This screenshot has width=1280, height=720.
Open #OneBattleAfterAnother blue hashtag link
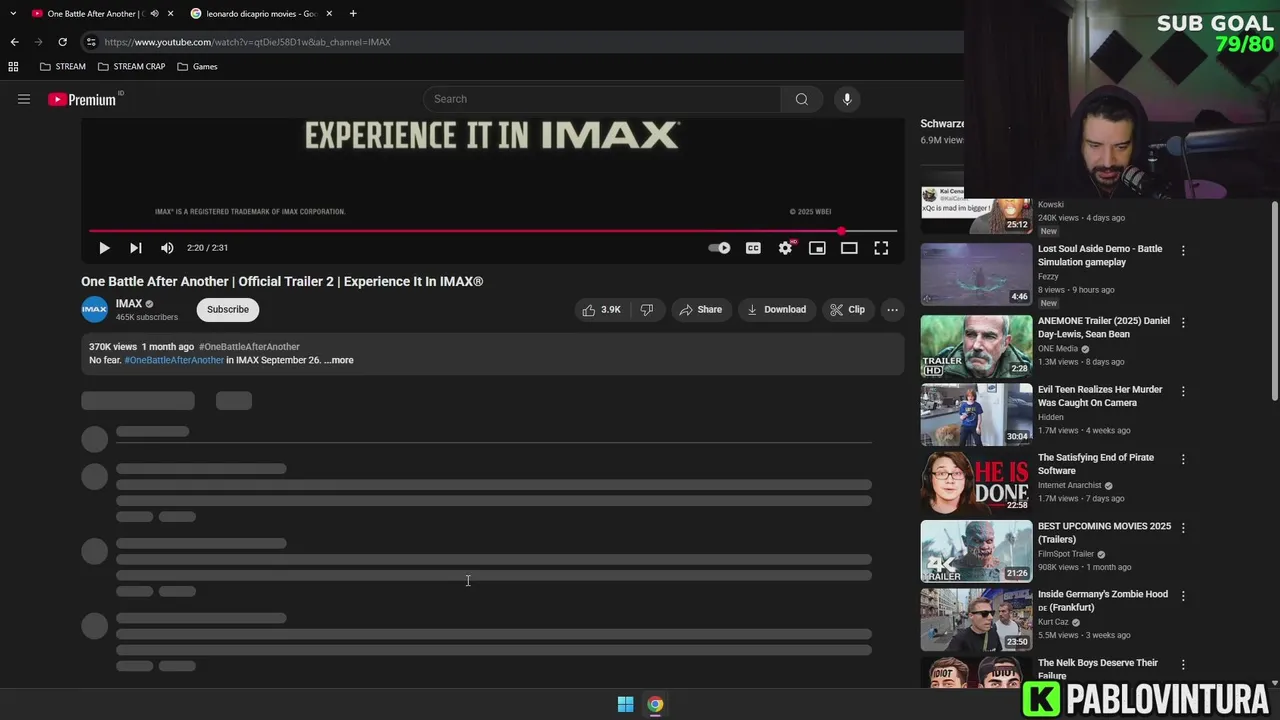[x=174, y=360]
